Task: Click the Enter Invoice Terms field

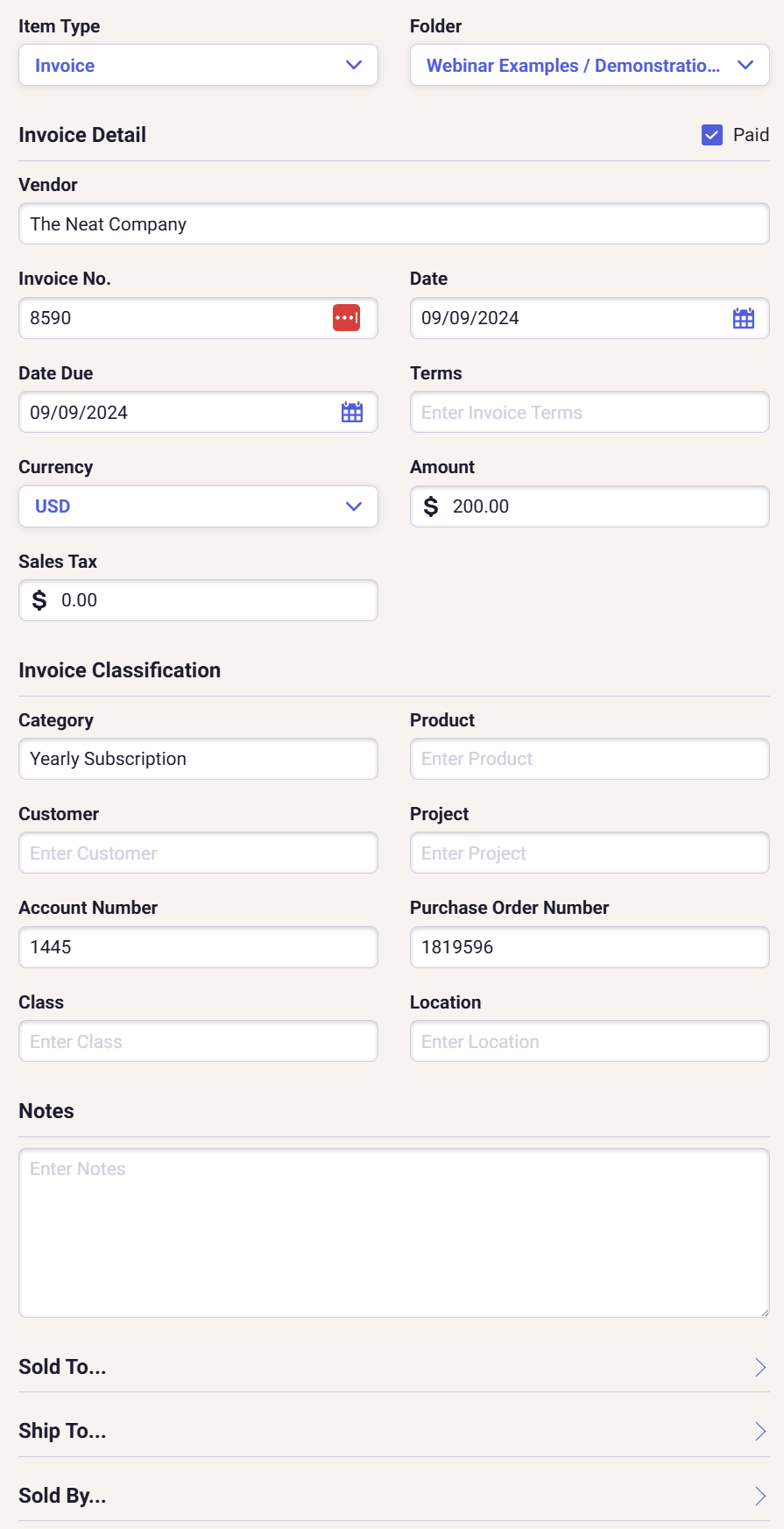Action: point(590,413)
